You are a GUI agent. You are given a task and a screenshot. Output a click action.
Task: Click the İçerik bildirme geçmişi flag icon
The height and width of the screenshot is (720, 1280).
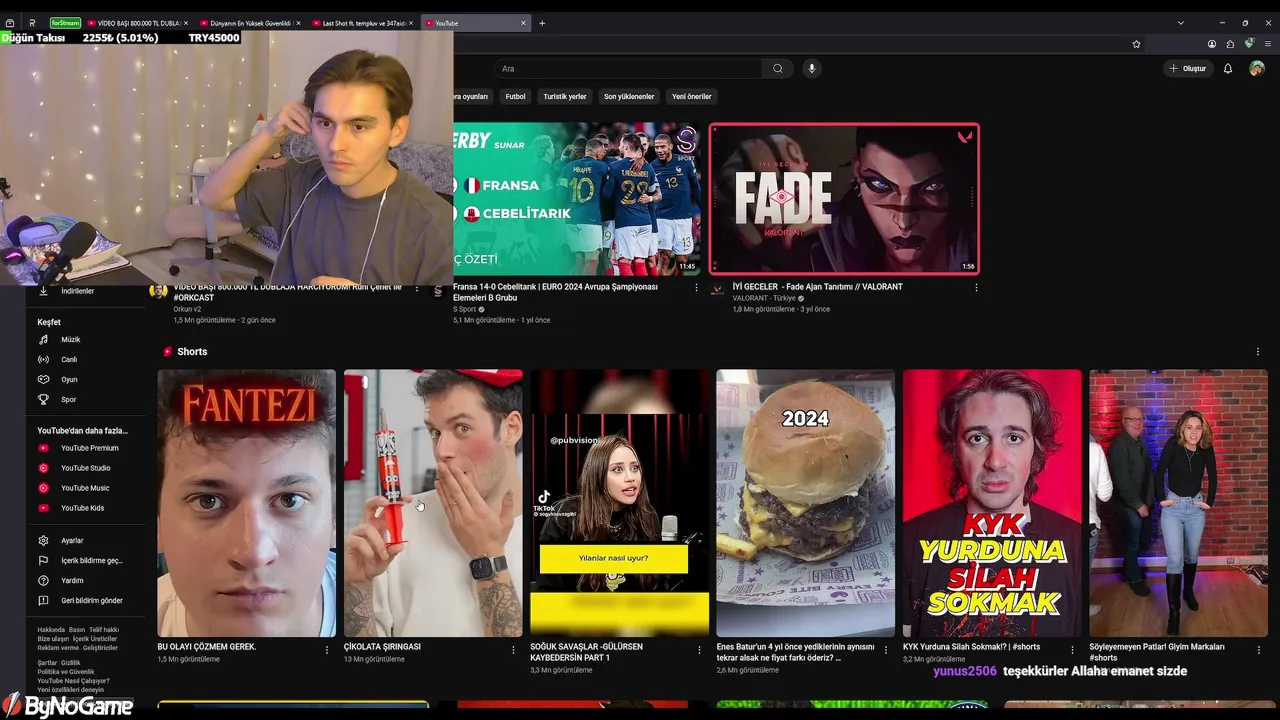click(x=43, y=561)
